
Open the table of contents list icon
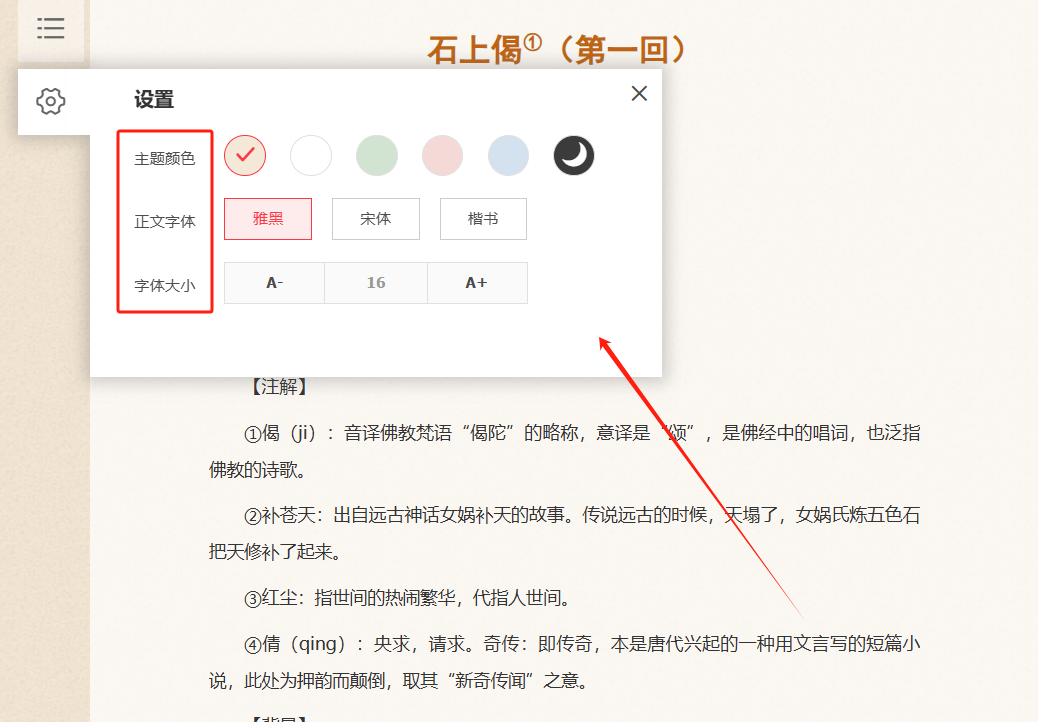(50, 28)
